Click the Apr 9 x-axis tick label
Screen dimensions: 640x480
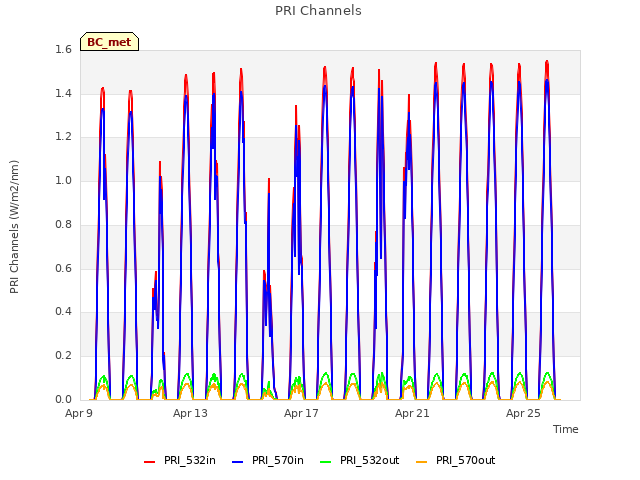[x=79, y=413]
